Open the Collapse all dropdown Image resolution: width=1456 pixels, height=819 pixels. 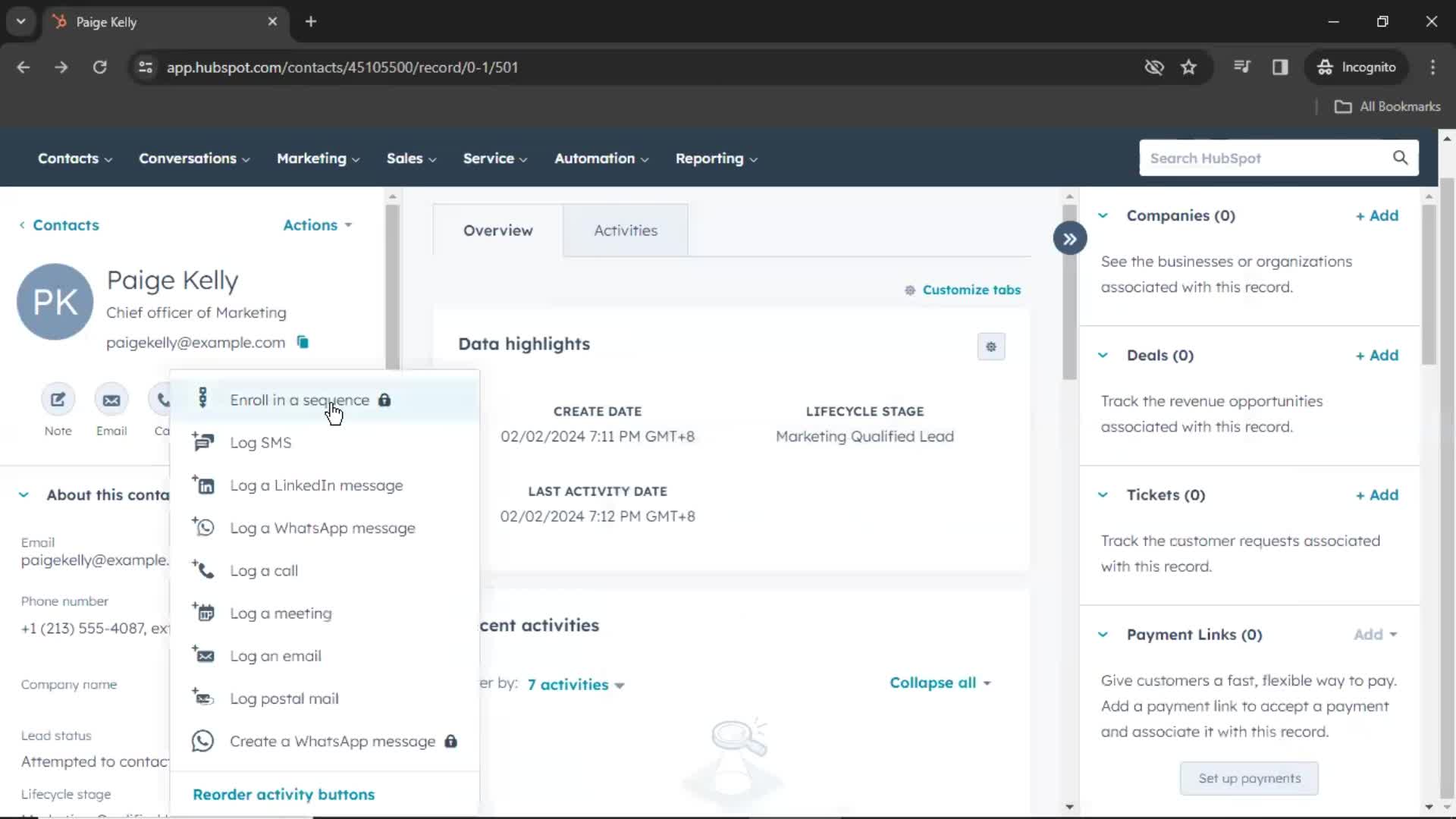pyautogui.click(x=940, y=682)
